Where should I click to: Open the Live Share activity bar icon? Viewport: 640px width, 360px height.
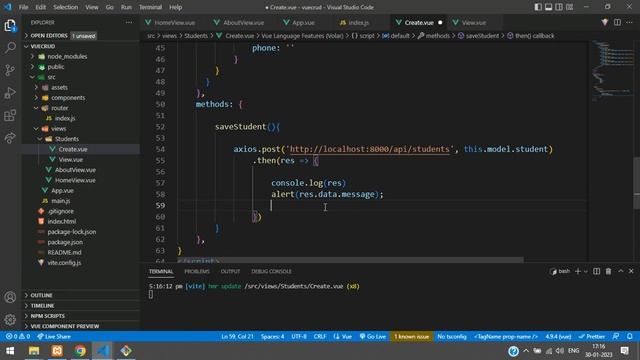[10, 138]
